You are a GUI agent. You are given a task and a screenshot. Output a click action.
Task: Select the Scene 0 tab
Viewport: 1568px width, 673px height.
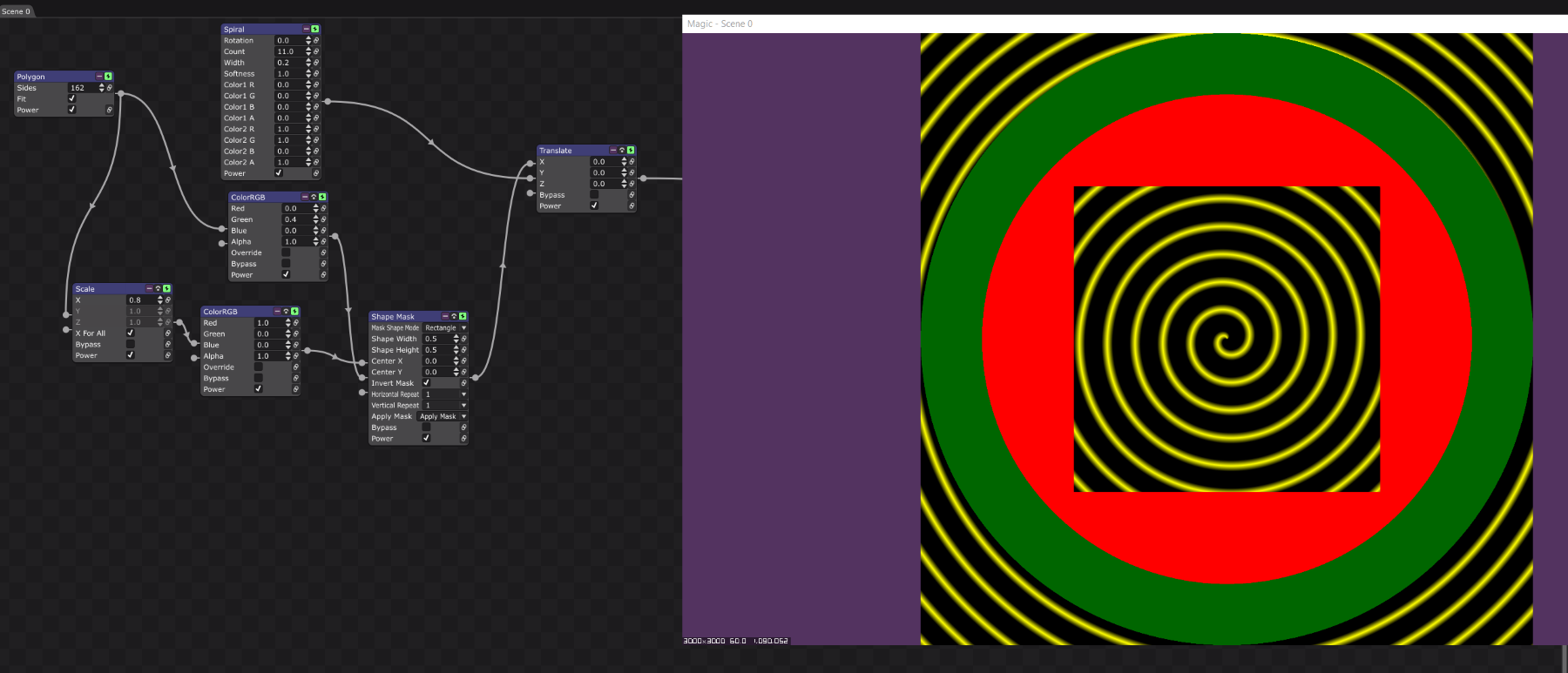pos(17,11)
